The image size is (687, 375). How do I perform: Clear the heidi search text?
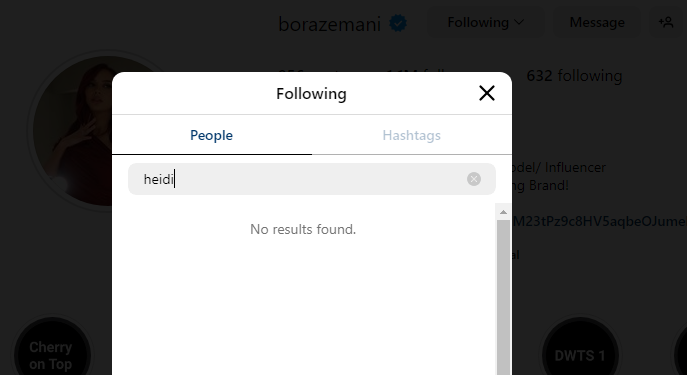tap(474, 179)
